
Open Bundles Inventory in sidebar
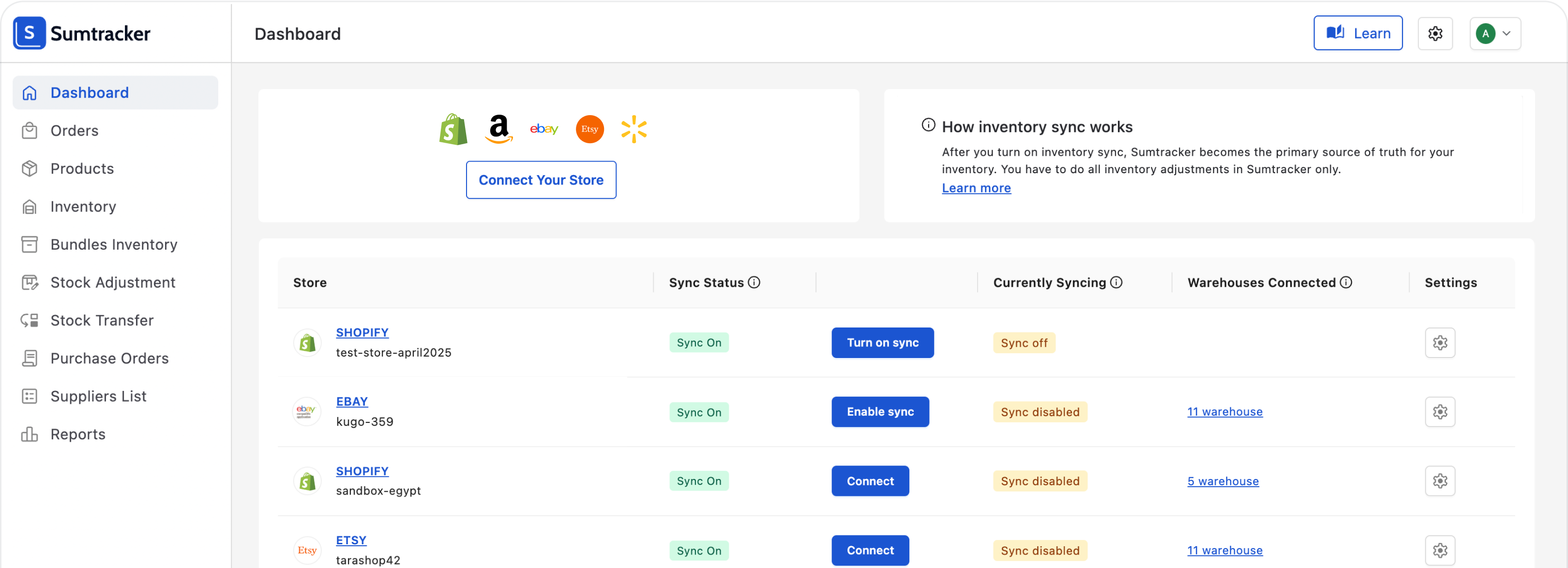(x=114, y=245)
